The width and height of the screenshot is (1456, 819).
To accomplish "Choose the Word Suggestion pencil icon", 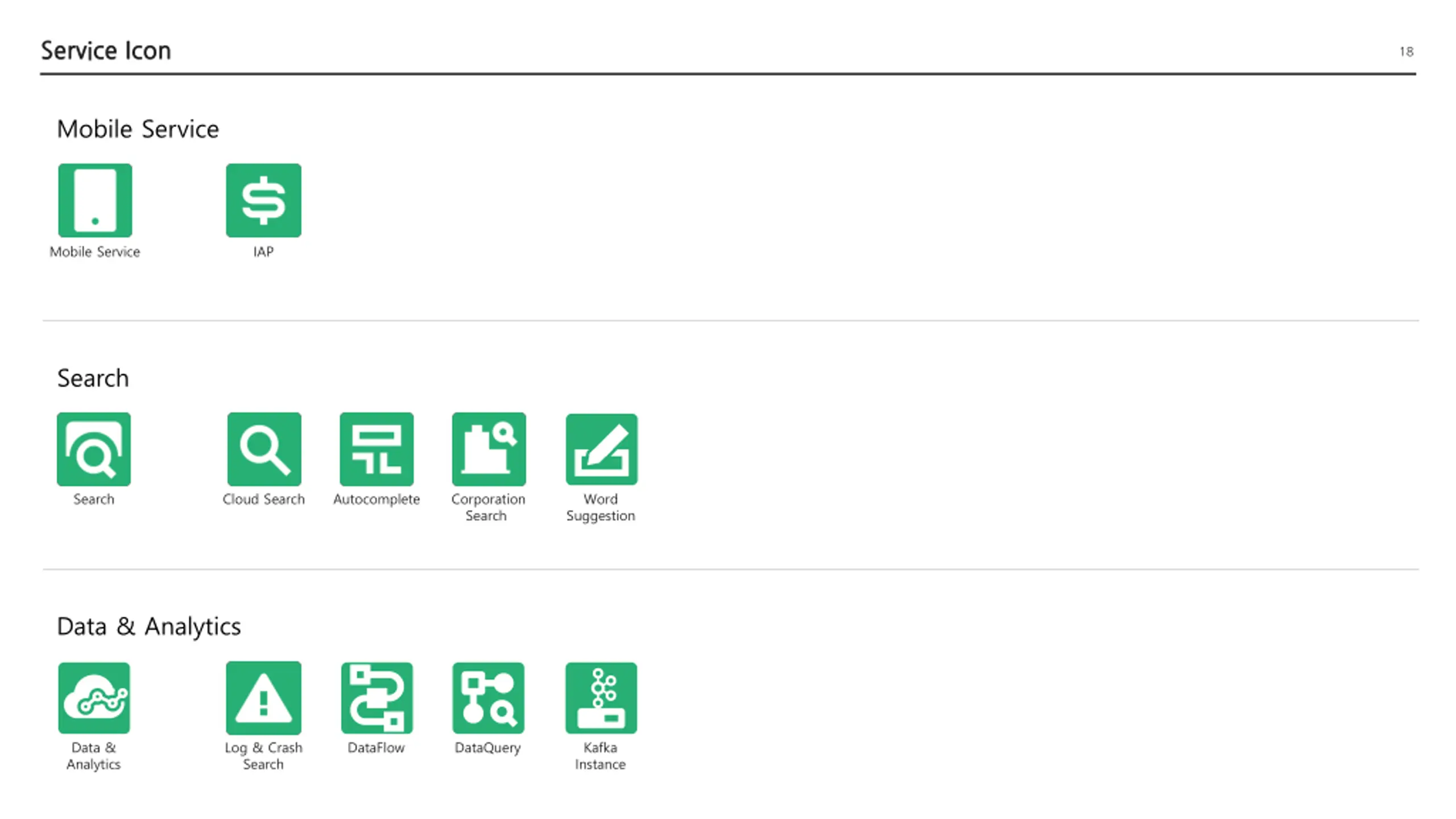I will (602, 449).
